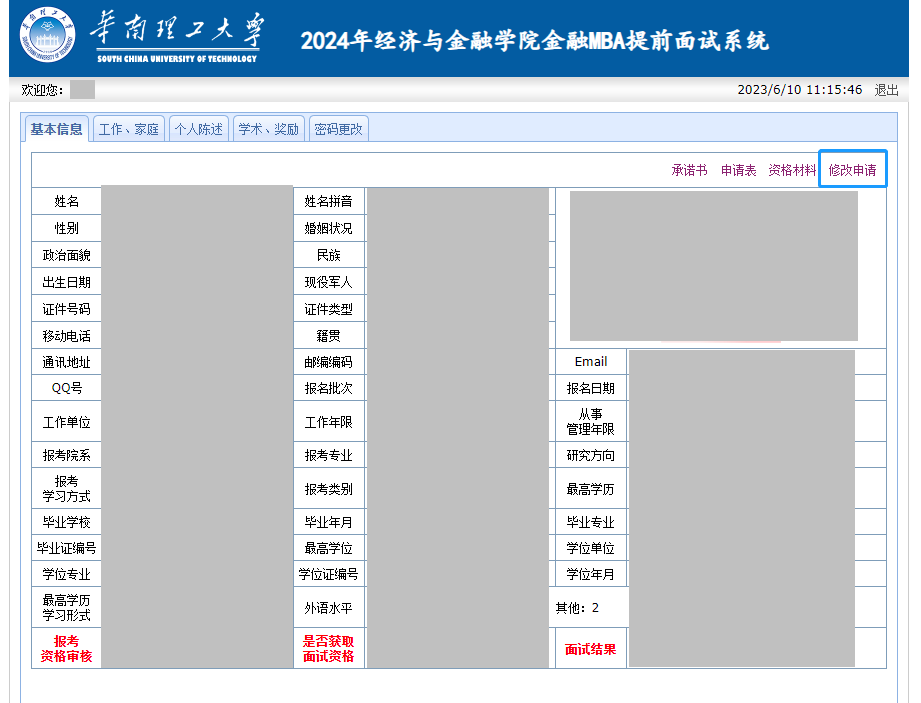Select the 毕业年月 label cell
This screenshot has width=921, height=703.
pyautogui.click(x=328, y=522)
